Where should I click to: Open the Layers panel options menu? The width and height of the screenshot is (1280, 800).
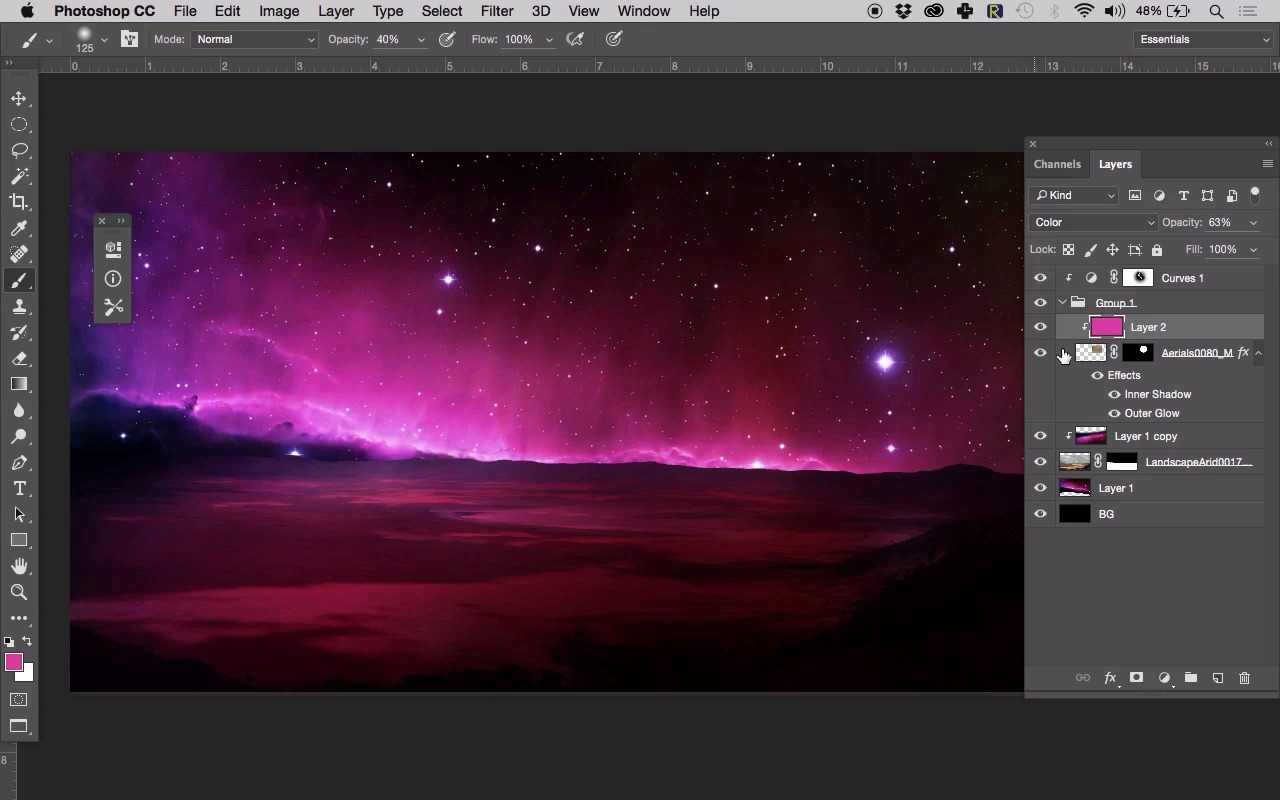[x=1267, y=164]
